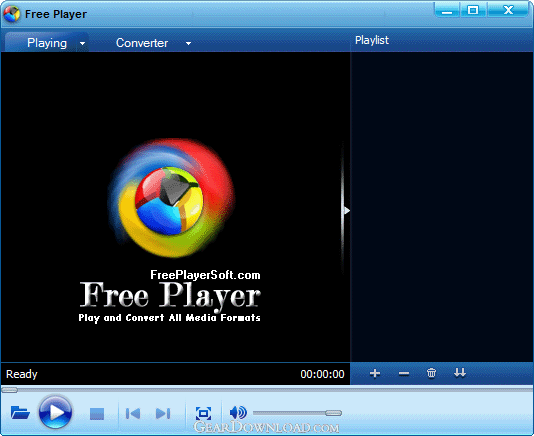Viewport: 534px width, 436px height.
Task: Open the Playing dropdown arrow
Action: pyautogui.click(x=82, y=44)
